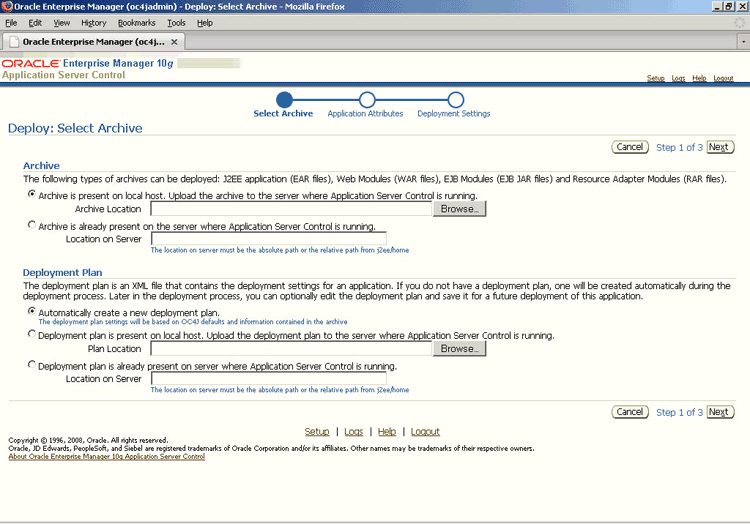
Task: Click the Plan Location input field
Action: (x=291, y=349)
